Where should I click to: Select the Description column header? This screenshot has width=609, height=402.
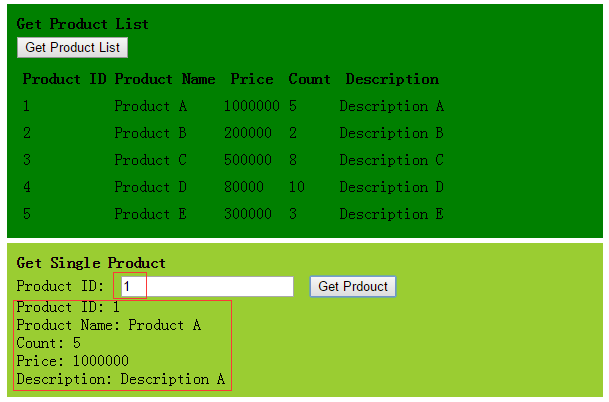[x=392, y=79]
